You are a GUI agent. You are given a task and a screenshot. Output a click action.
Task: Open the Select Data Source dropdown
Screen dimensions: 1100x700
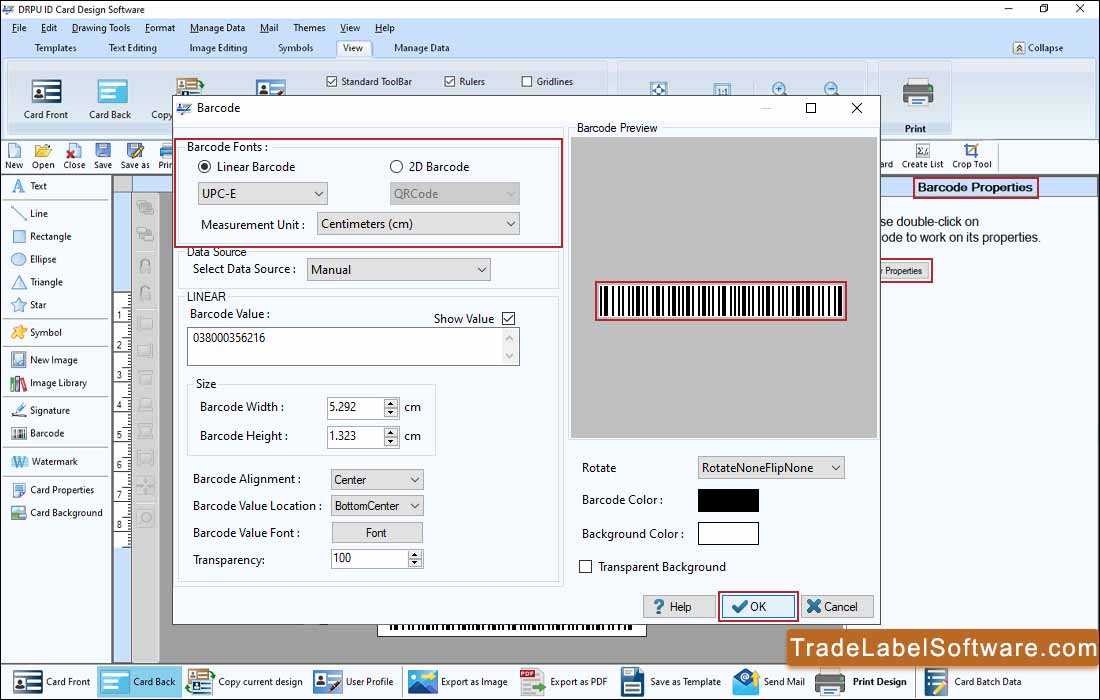click(x=398, y=269)
